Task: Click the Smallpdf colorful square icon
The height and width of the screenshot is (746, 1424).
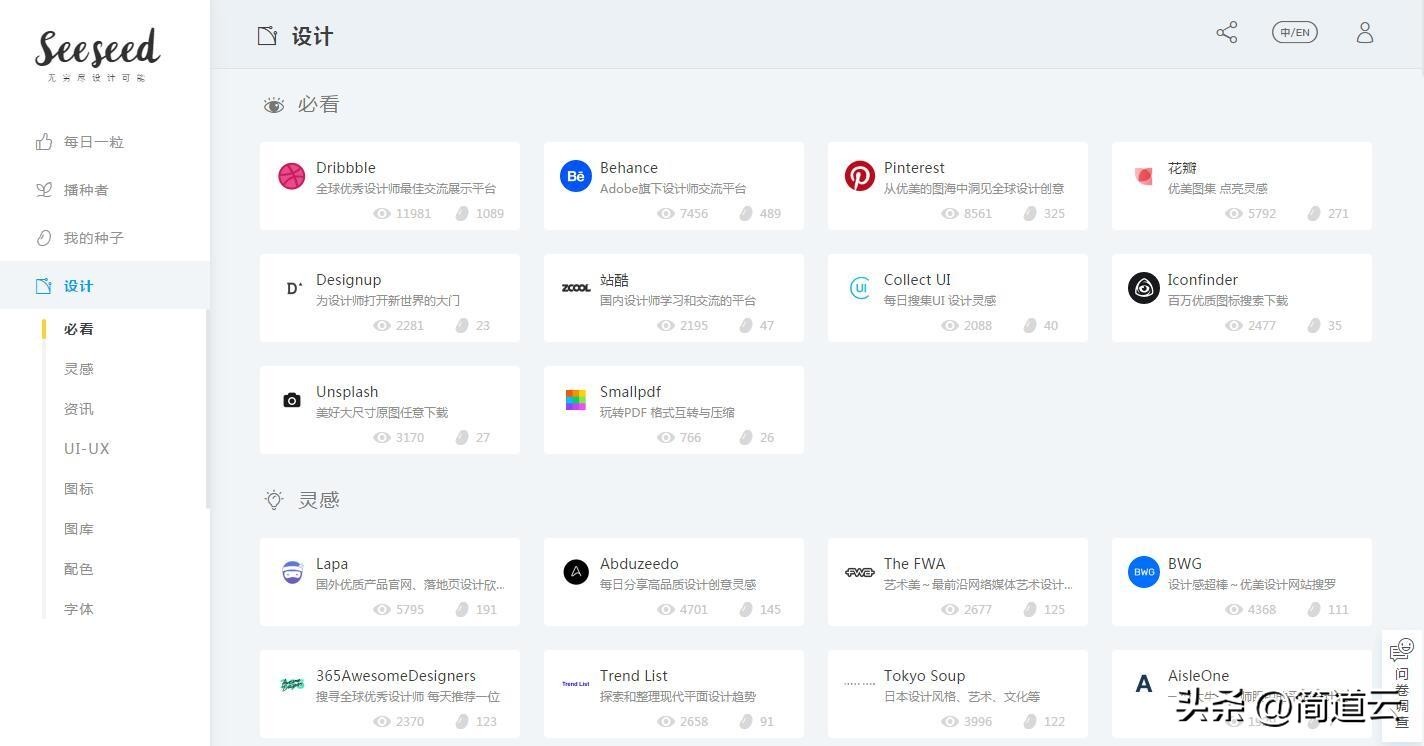Action: 575,401
